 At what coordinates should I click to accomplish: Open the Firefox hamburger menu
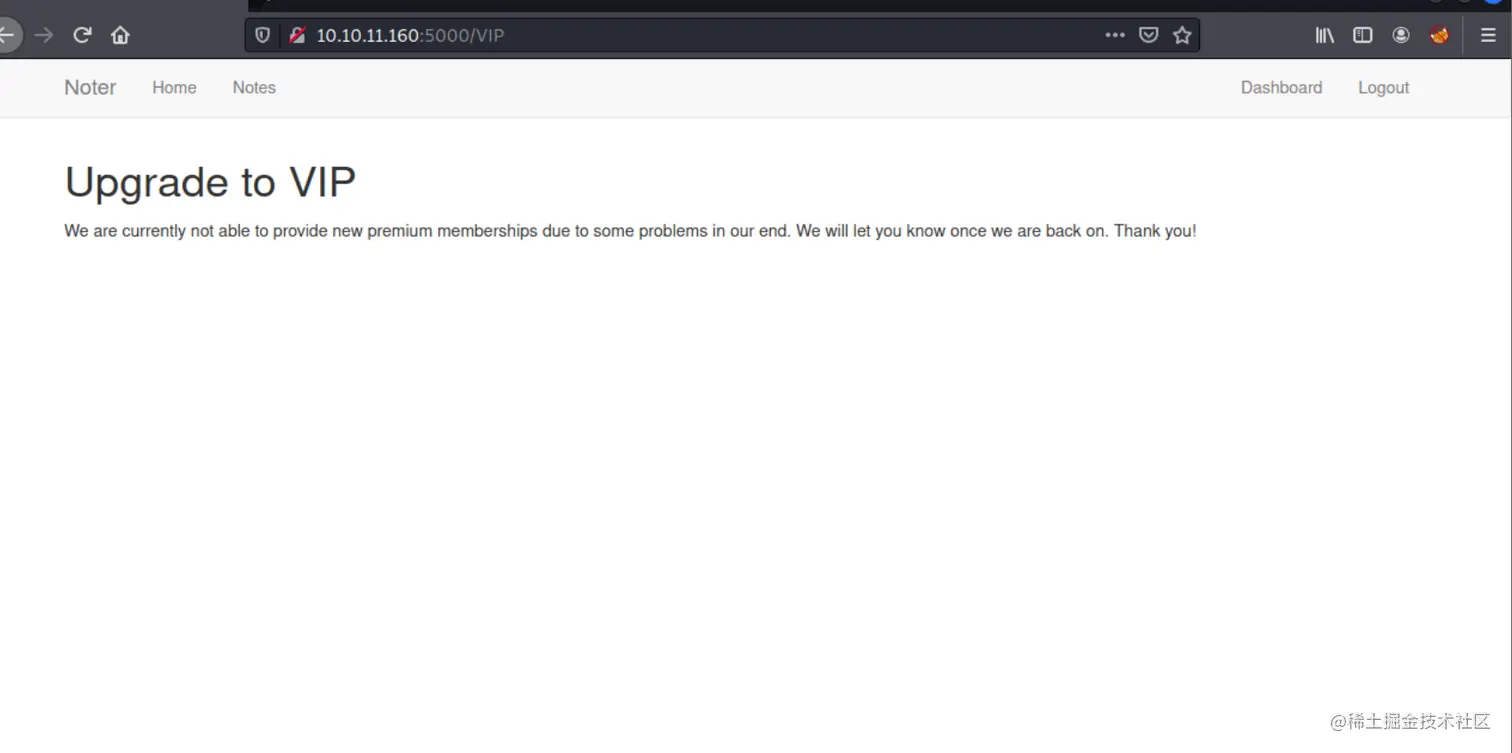tap(1487, 34)
